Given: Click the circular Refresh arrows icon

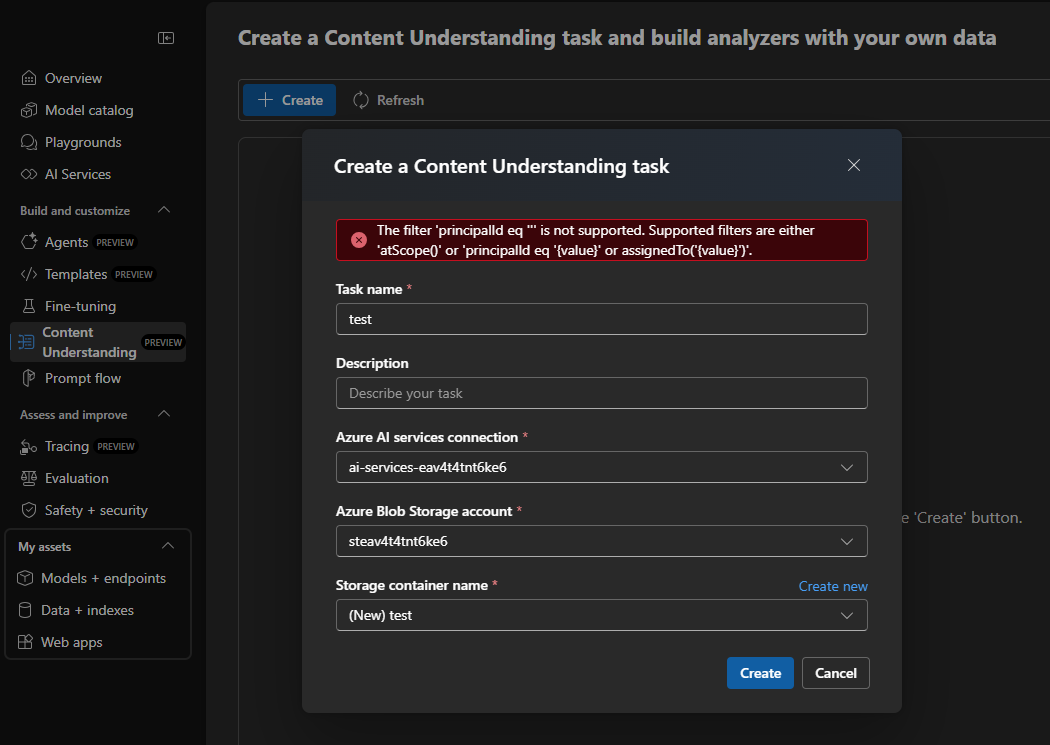Looking at the screenshot, I should 361,100.
